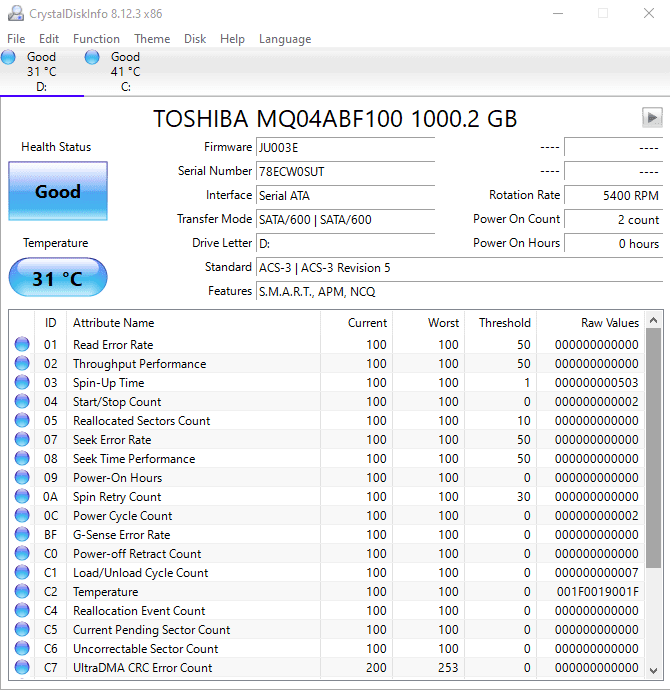
Task: Click the Good health status button
Action: 57,192
